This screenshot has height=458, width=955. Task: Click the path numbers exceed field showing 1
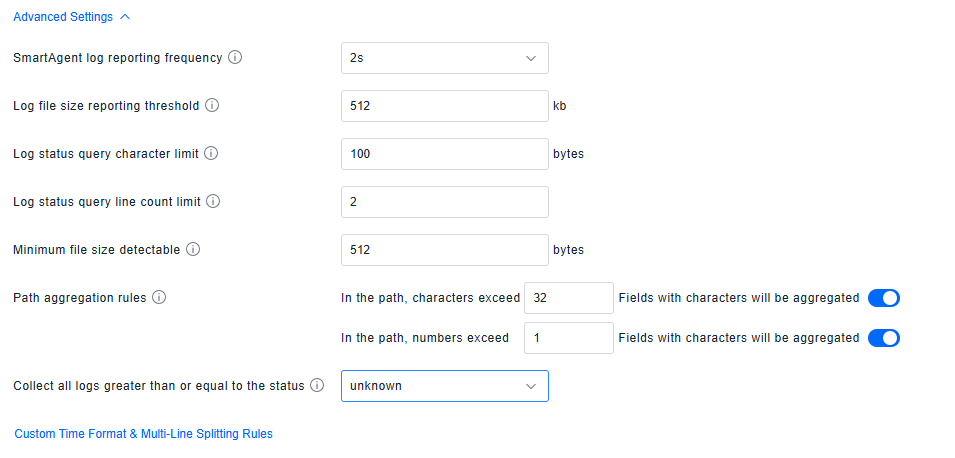(568, 338)
